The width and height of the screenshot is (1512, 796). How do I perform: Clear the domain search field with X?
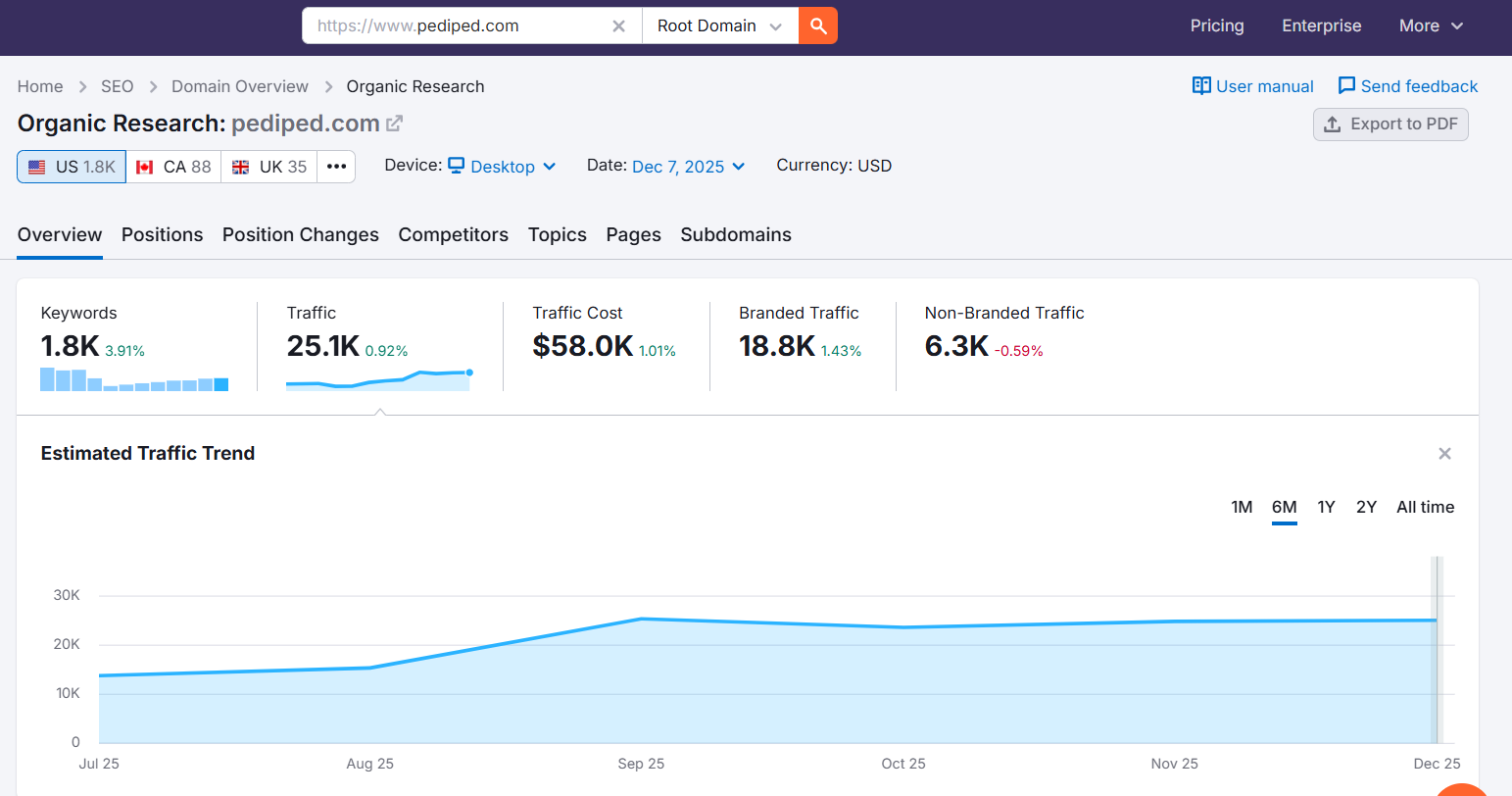pyautogui.click(x=618, y=26)
